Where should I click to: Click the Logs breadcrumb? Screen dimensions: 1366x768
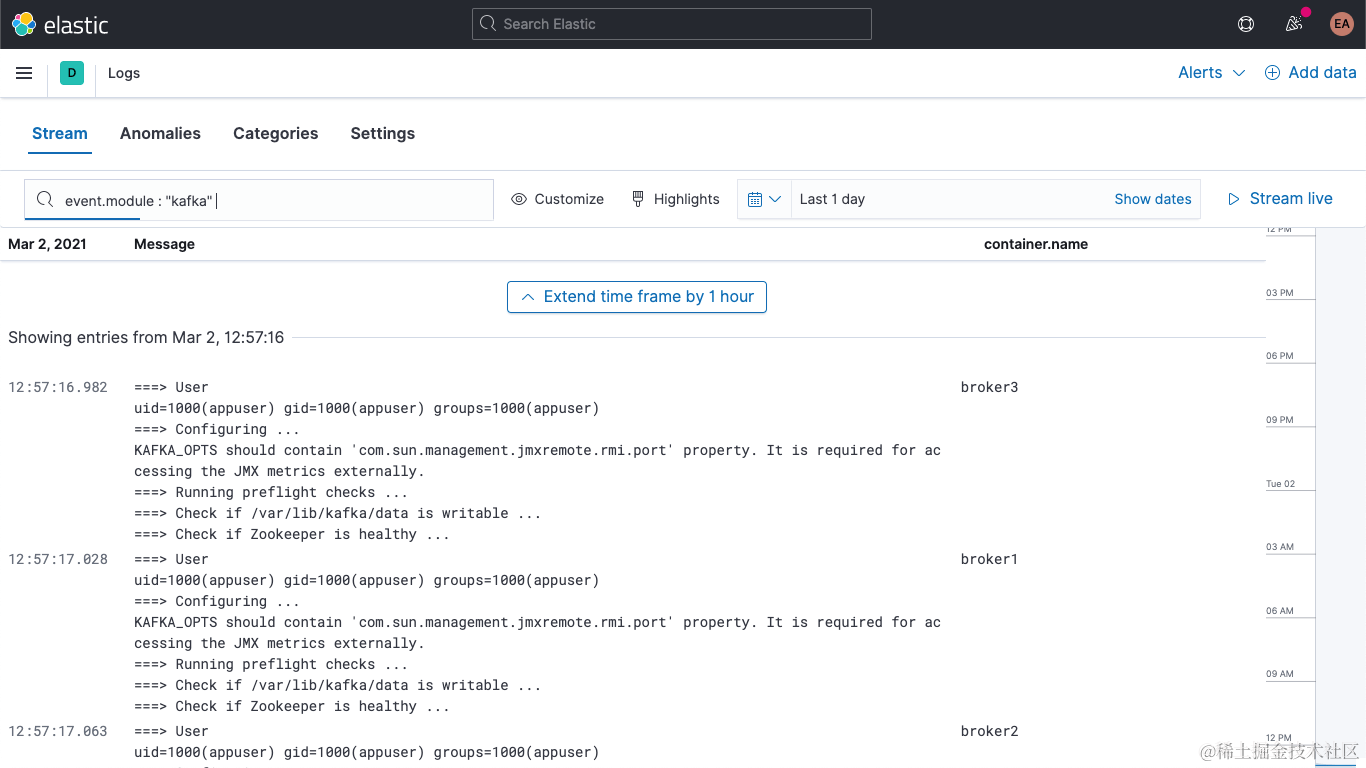[124, 73]
